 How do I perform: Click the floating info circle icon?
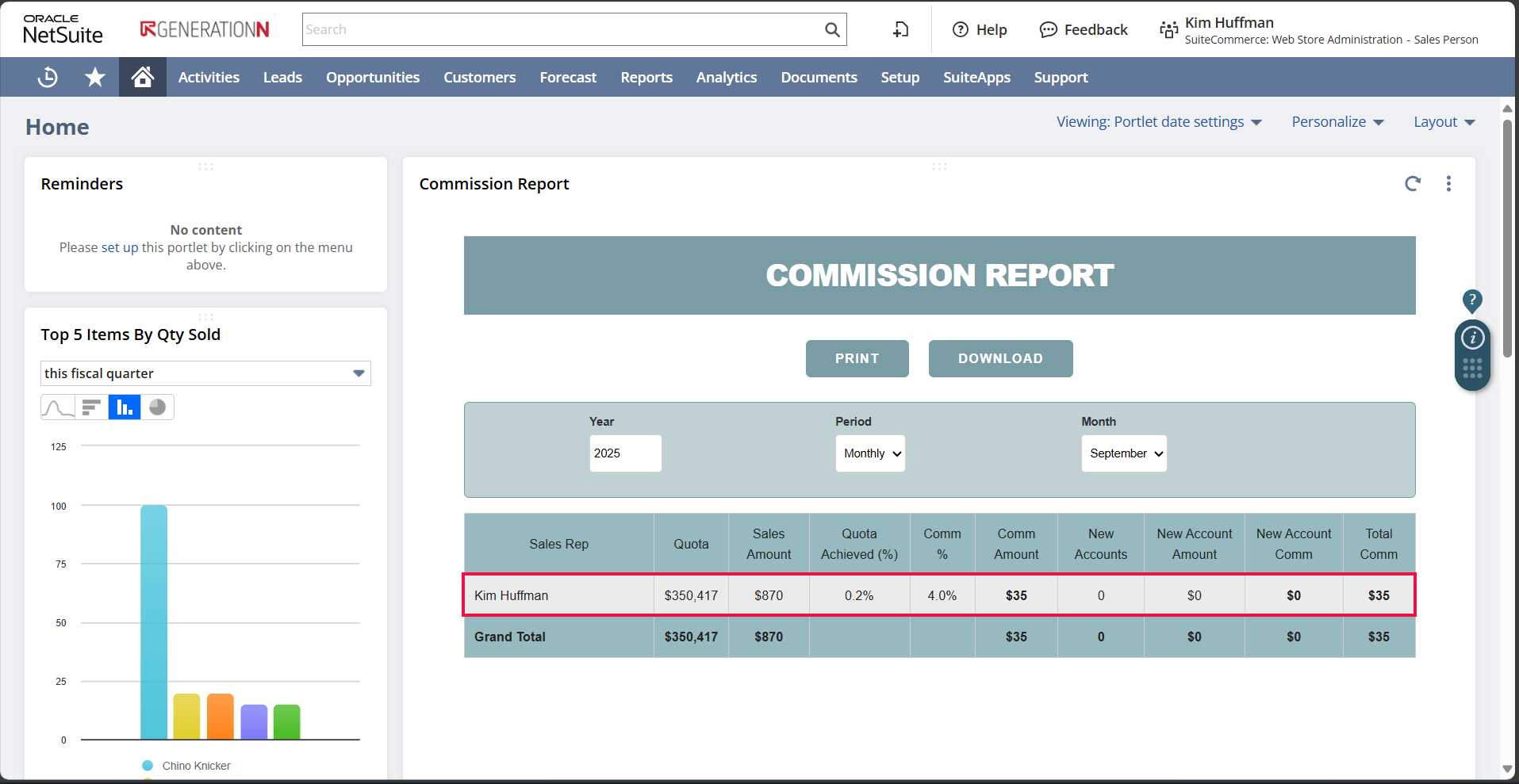tap(1473, 338)
